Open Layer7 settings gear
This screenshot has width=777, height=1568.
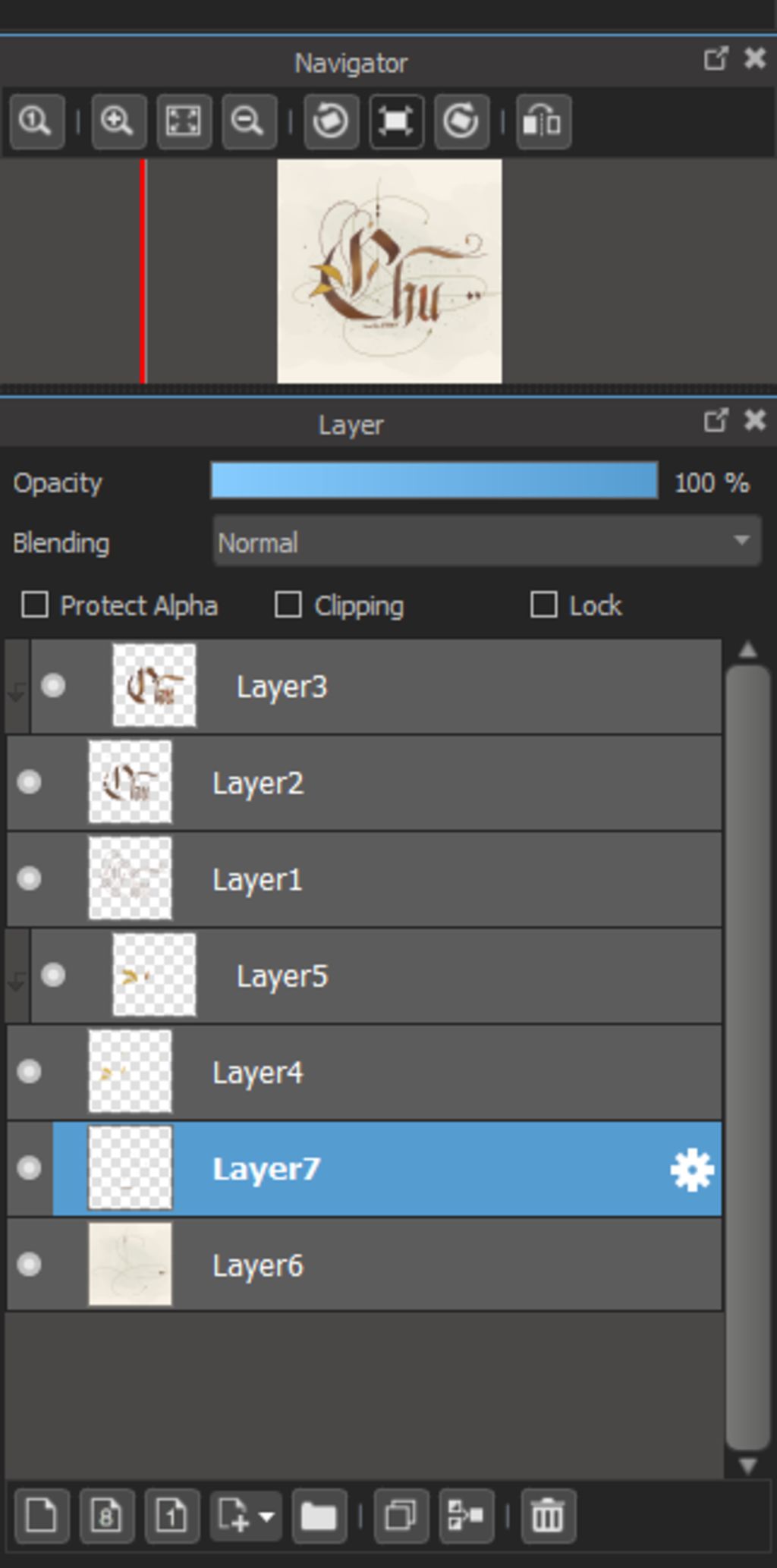tap(692, 1171)
